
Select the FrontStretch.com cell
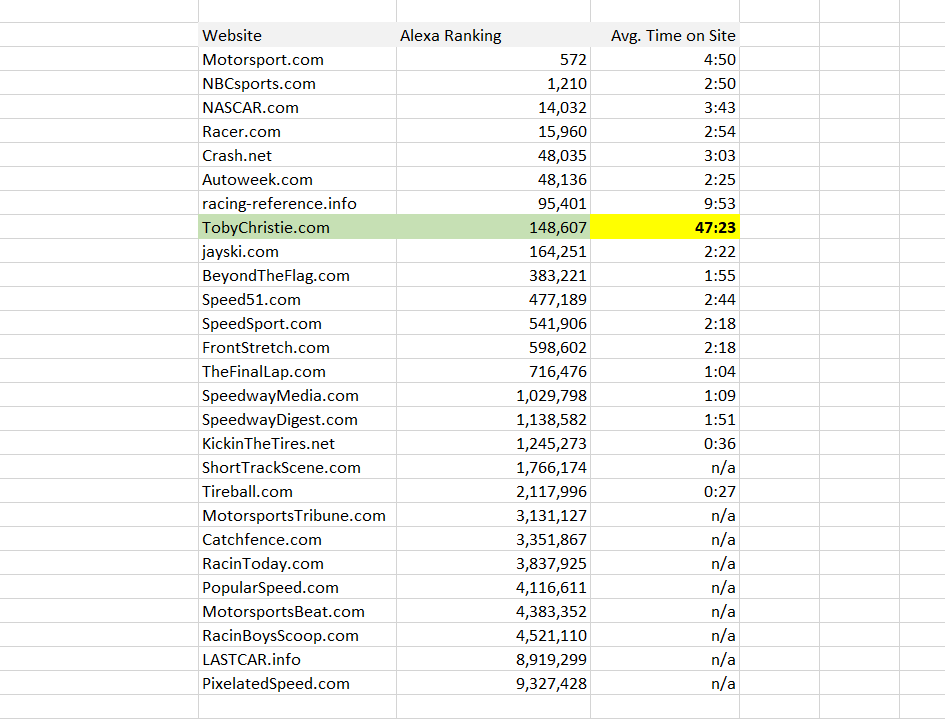coord(297,348)
